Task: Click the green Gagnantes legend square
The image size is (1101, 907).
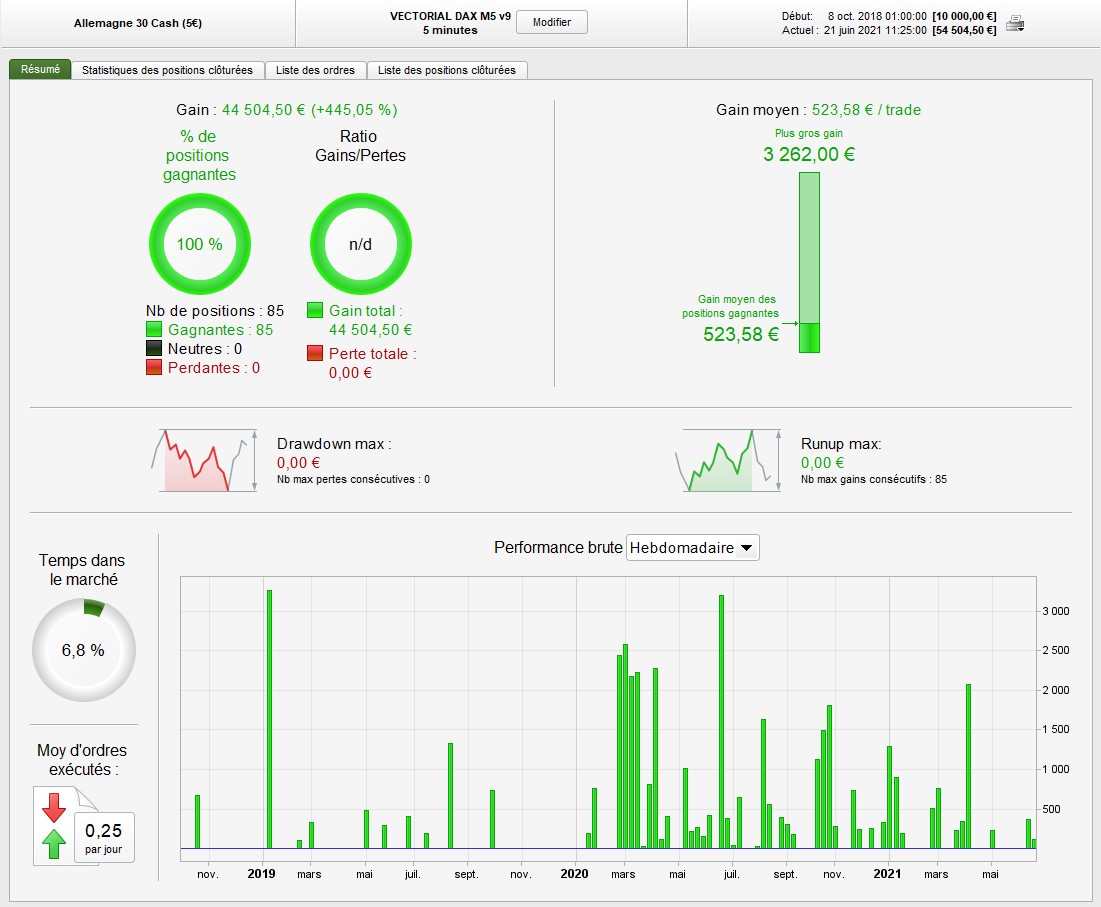Action: pos(154,330)
